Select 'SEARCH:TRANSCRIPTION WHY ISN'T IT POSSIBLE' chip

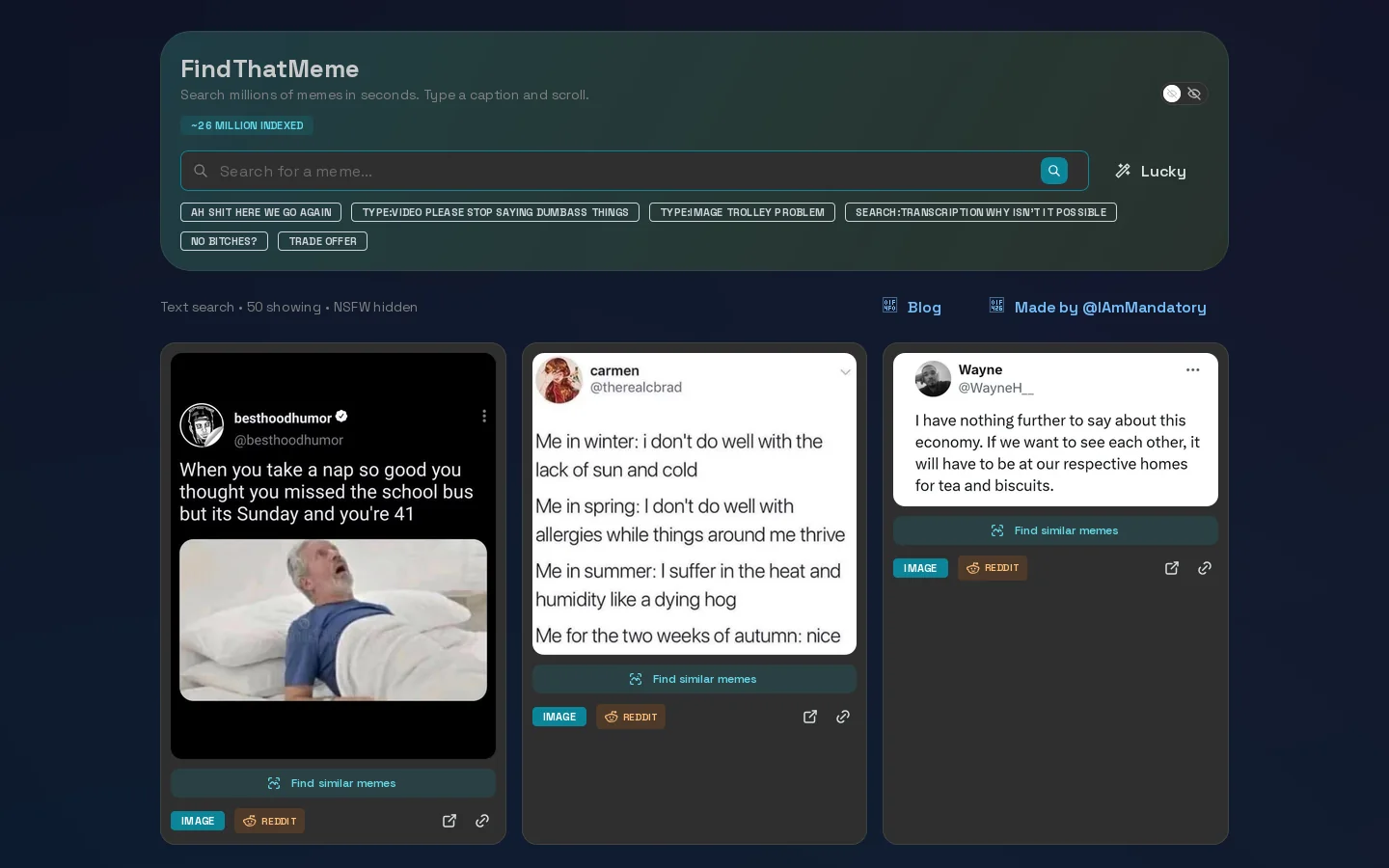point(980,212)
